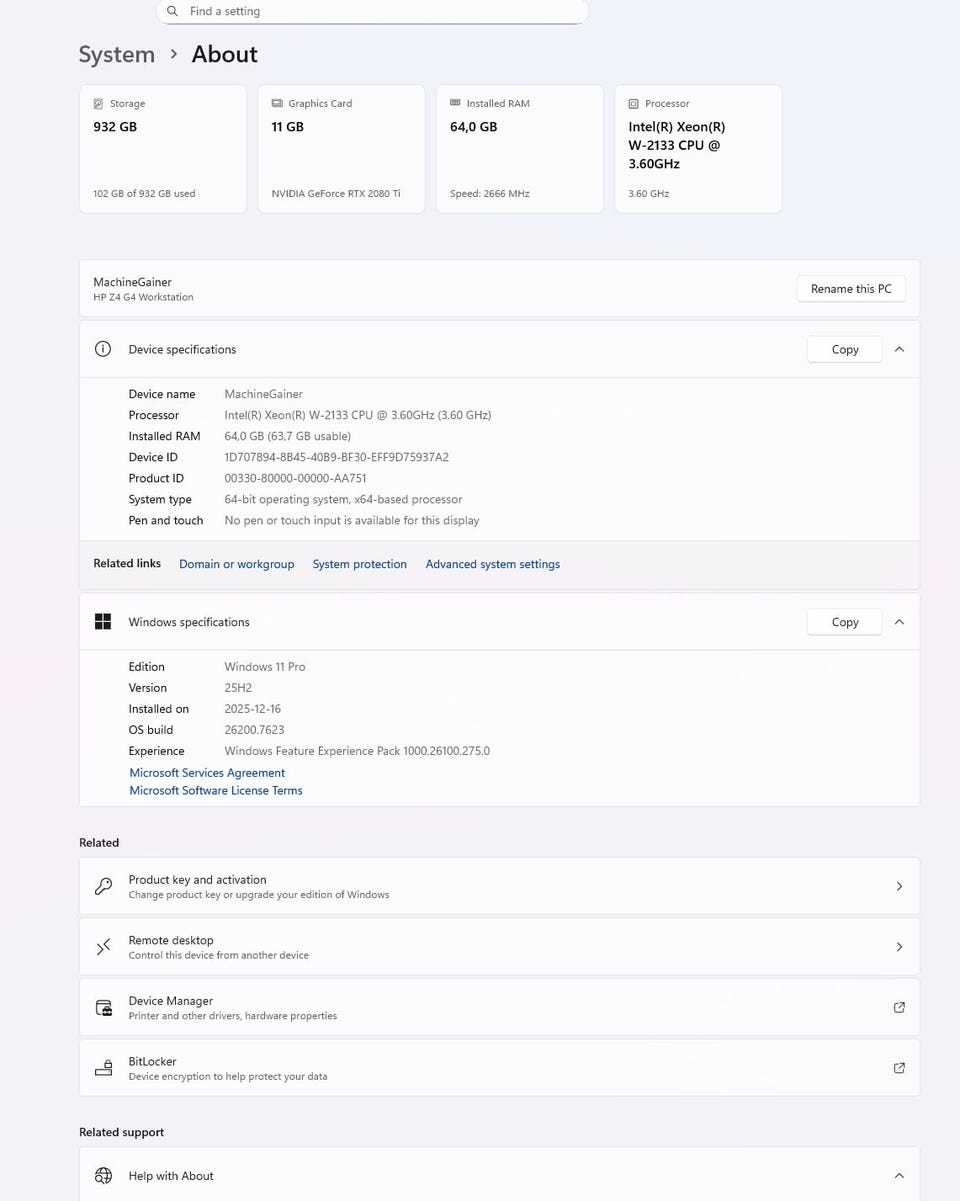Collapse the Windows specifications section
This screenshot has height=1201, width=960.
[899, 622]
